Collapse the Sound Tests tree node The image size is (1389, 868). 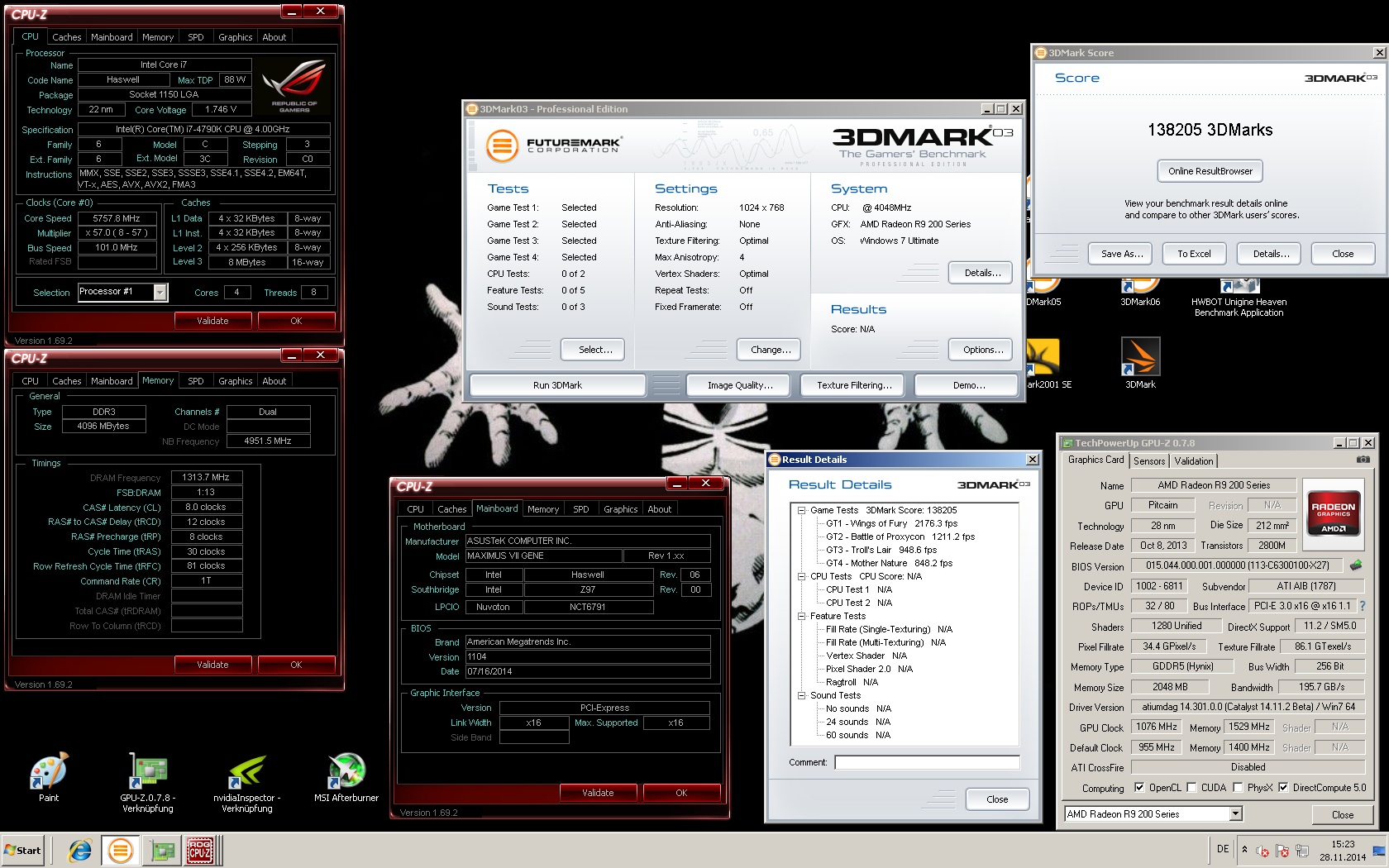click(x=801, y=695)
